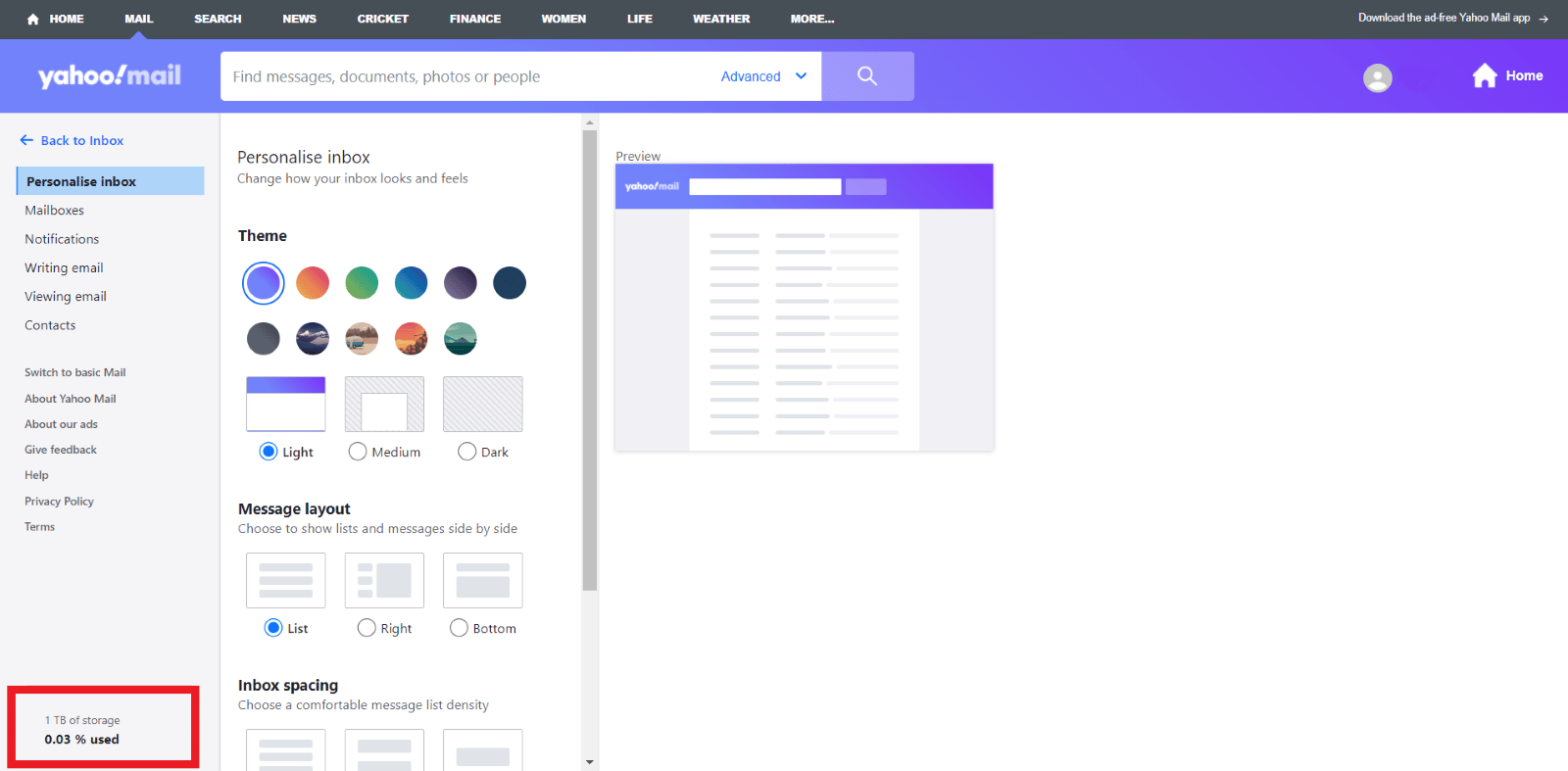
Task: Click the '0.03 % used' storage text
Action: (81, 740)
